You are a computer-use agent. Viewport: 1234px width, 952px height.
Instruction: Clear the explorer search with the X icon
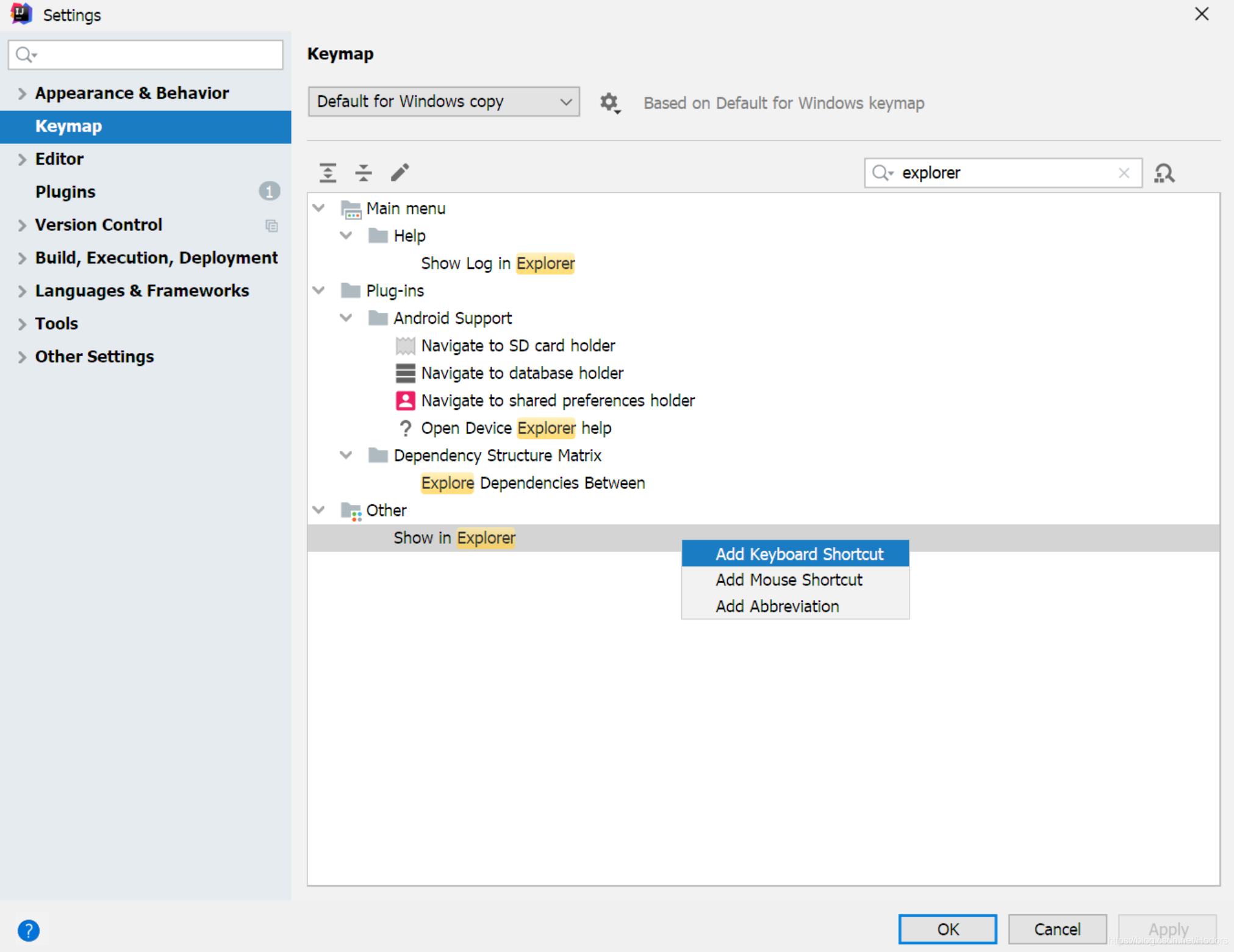point(1125,173)
